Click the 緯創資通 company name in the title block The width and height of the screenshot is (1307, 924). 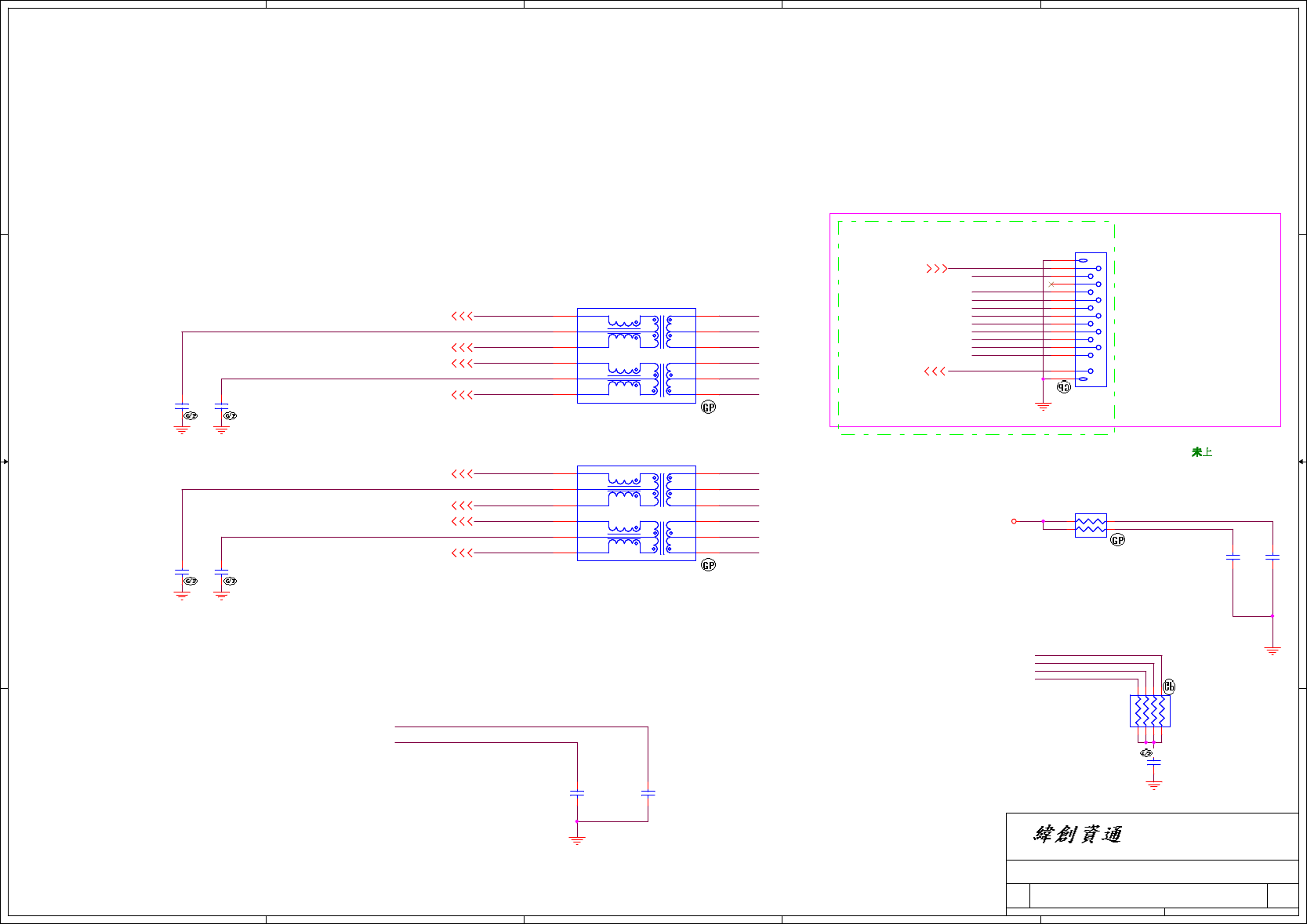coord(1078,835)
